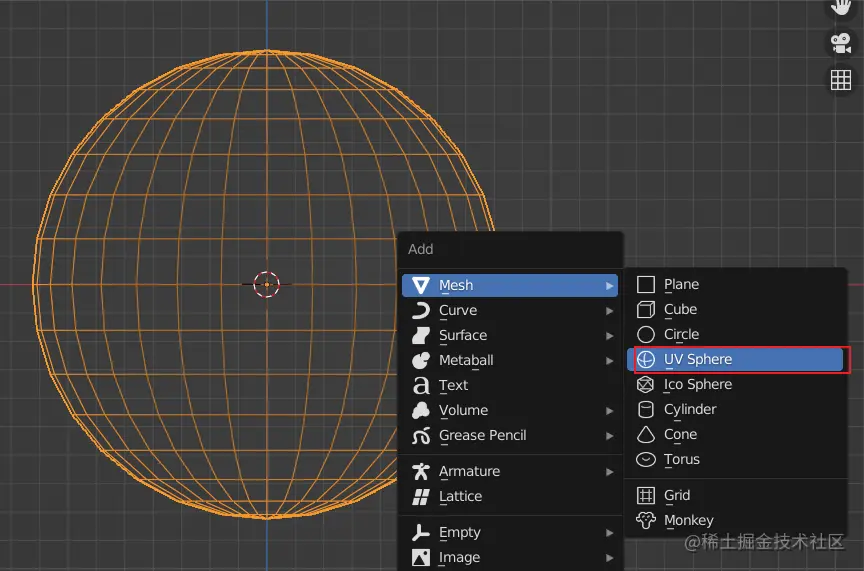The width and height of the screenshot is (864, 571).
Task: Click the Grease Pencil icon
Action: click(420, 435)
